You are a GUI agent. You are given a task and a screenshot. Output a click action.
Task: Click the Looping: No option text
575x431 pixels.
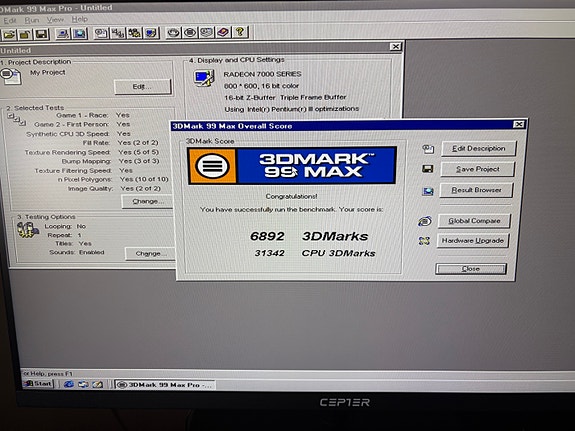coord(65,226)
